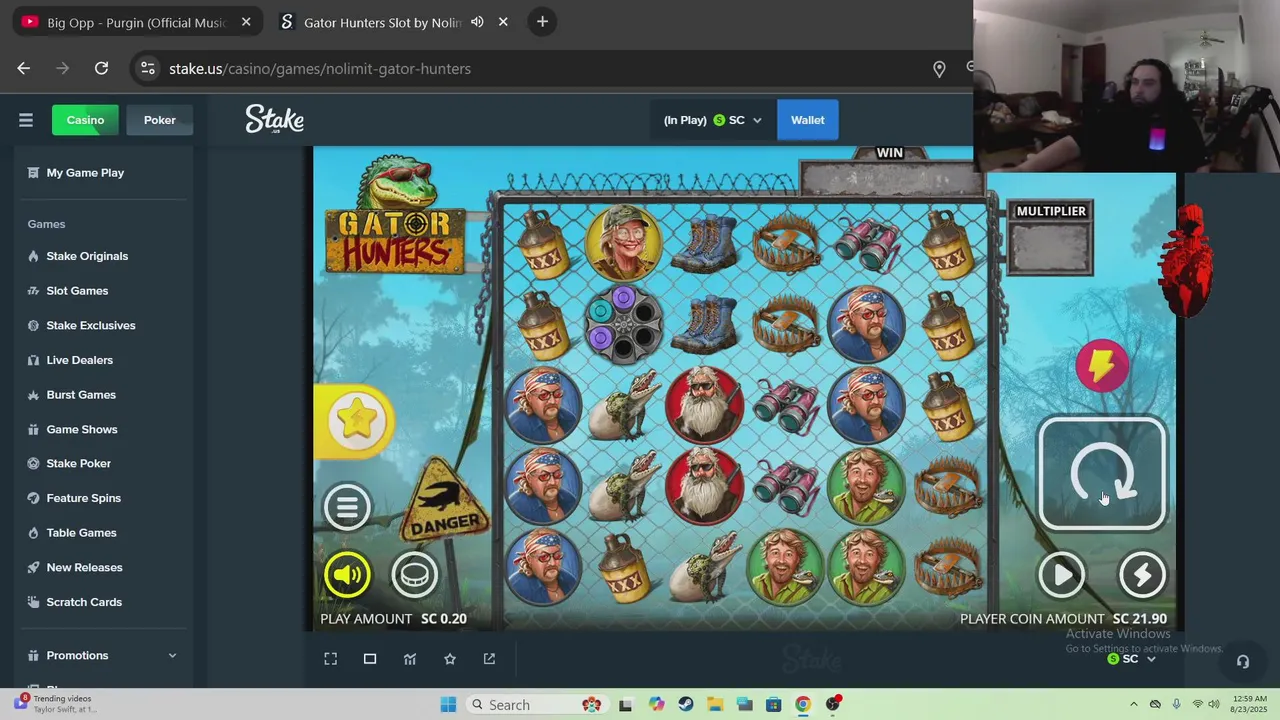Add the game to favorites star
The width and height of the screenshot is (1280, 720).
pos(450,659)
